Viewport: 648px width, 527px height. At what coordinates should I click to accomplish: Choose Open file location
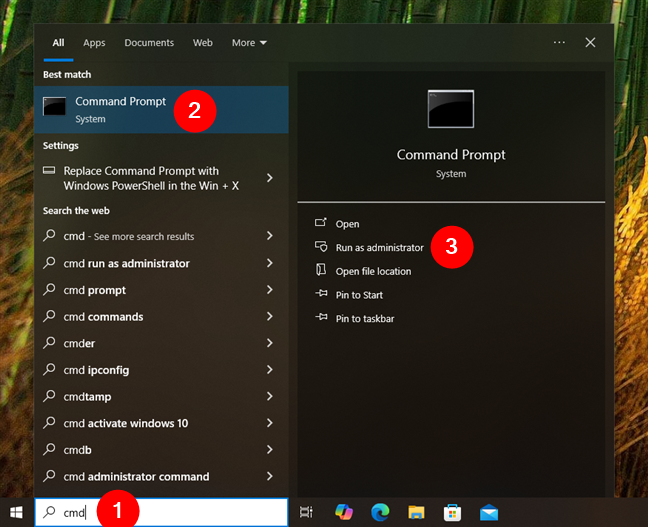tap(373, 271)
